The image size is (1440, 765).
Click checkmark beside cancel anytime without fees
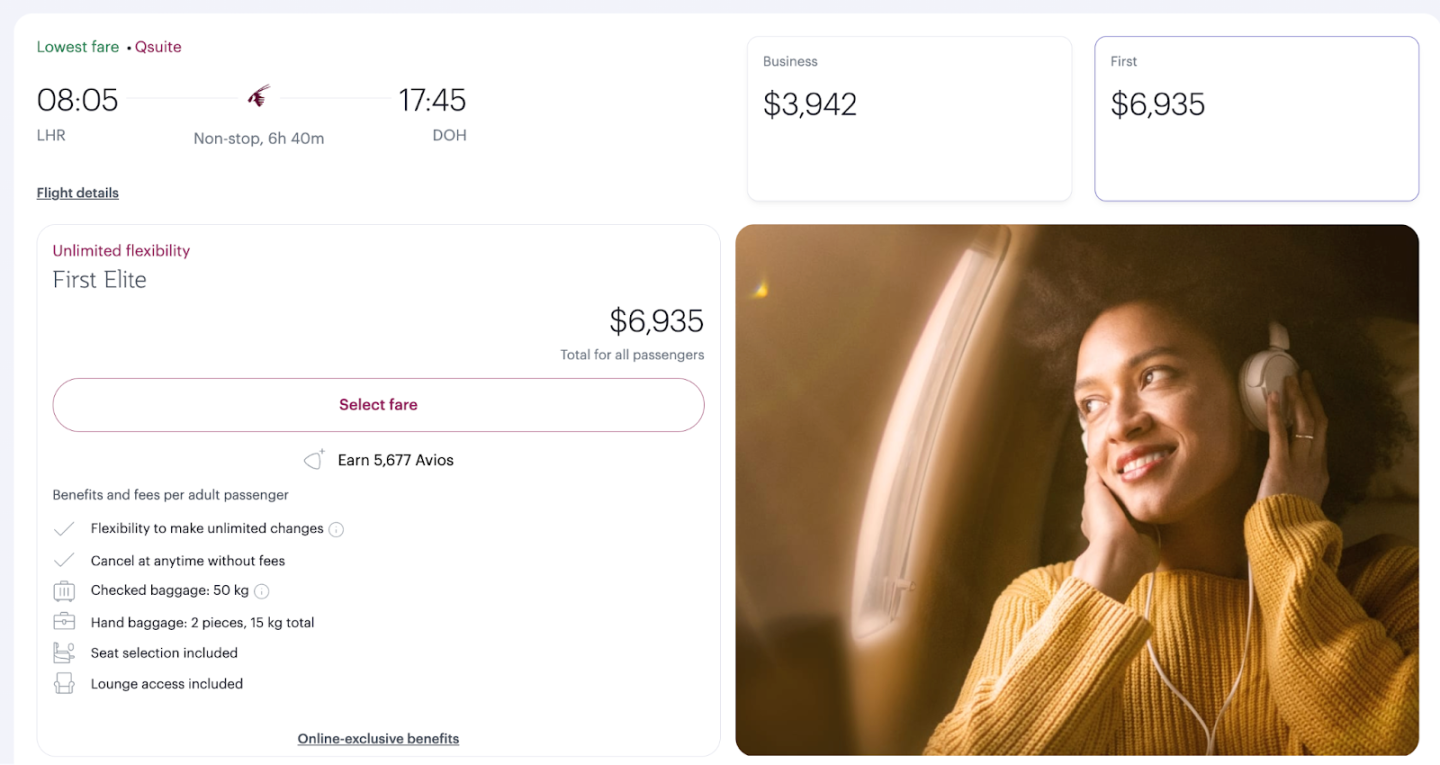tap(64, 560)
